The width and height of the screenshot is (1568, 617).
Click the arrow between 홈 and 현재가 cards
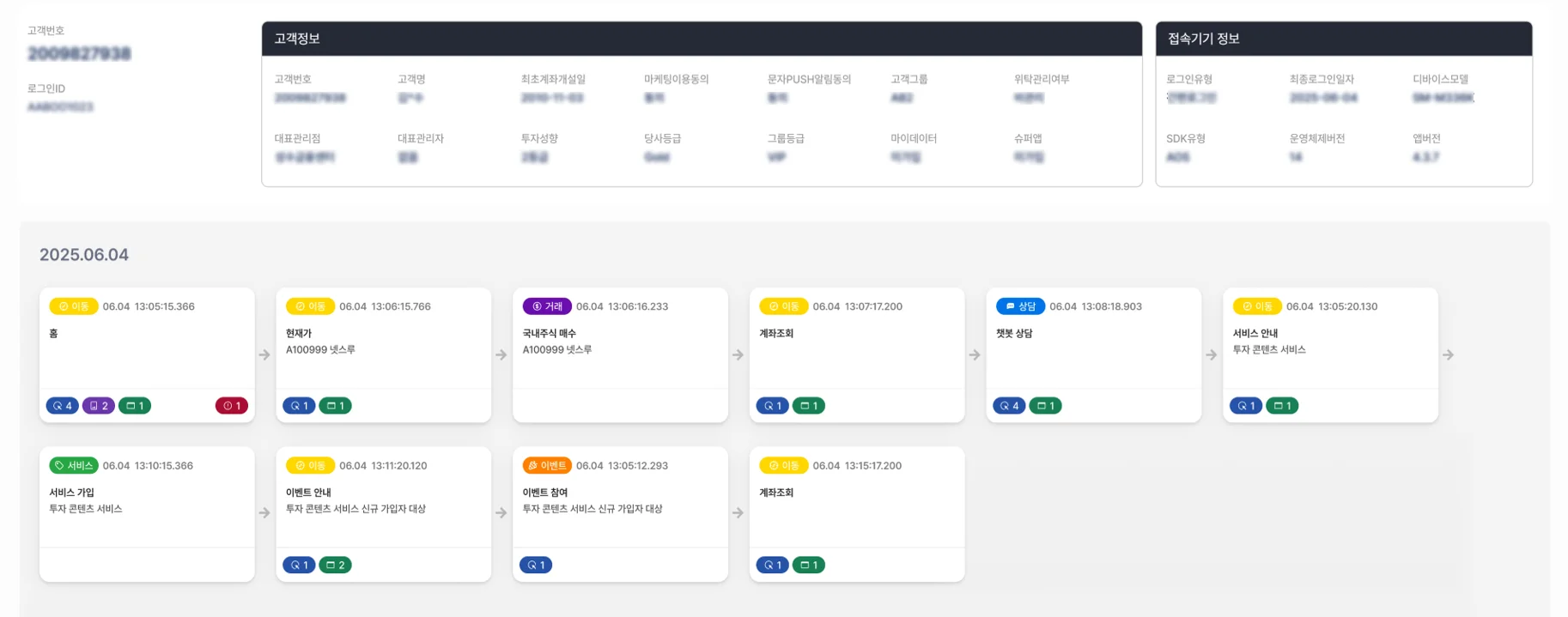264,354
